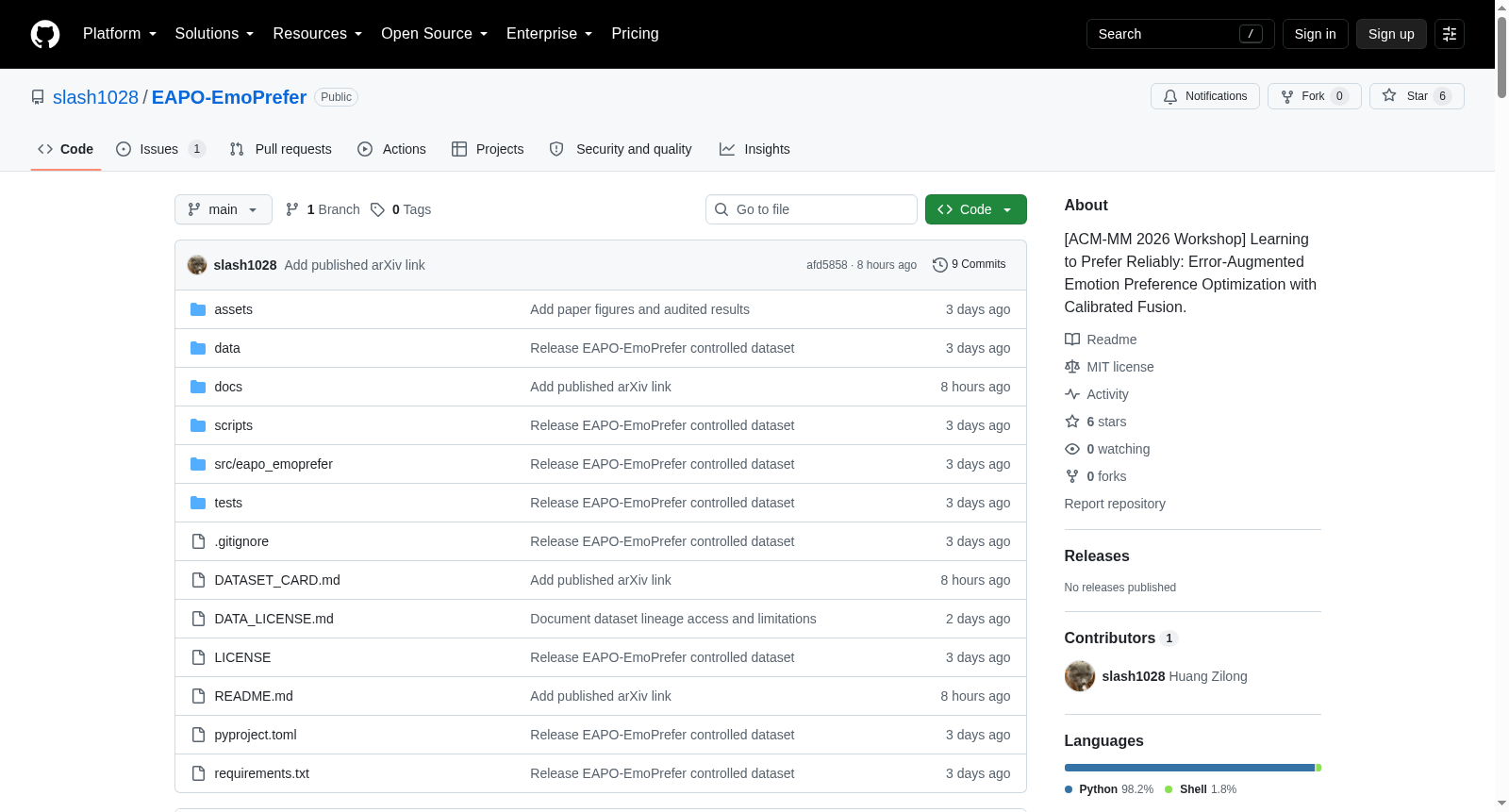
Task: Open the green Code dropdown button
Action: pyautogui.click(x=976, y=209)
